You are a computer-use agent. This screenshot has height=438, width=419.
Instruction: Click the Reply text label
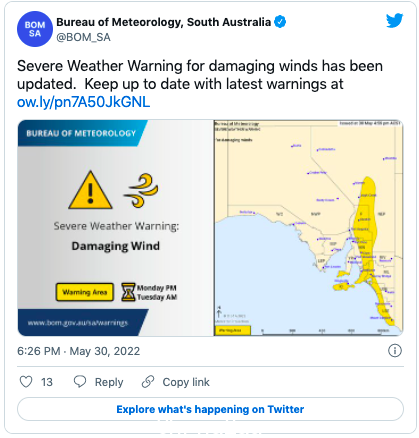109,382
